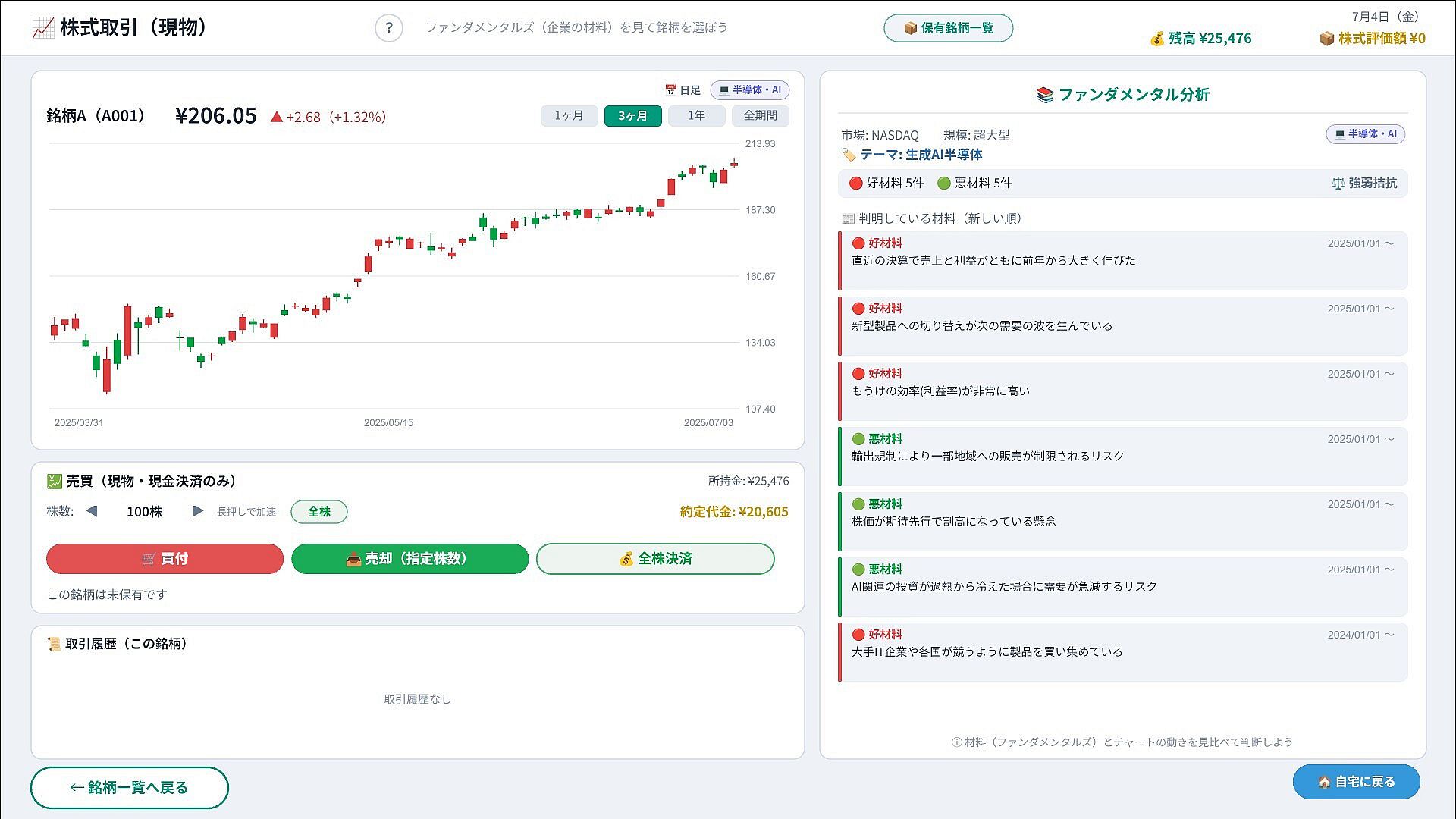
Task: Click the calendar icon next to 日足
Action: 670,90
